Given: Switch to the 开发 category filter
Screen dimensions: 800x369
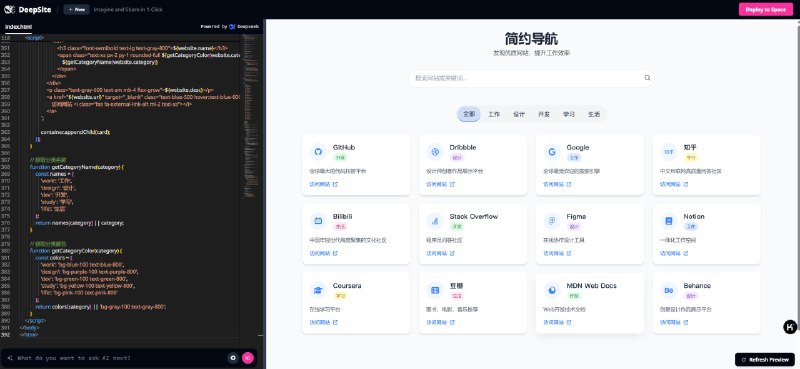Looking at the screenshot, I should click(x=543, y=114).
